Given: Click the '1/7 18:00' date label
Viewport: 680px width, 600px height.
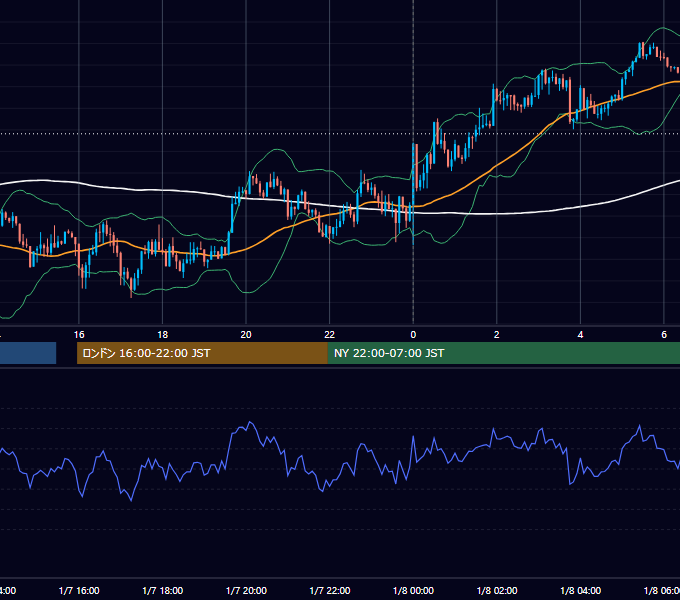Looking at the screenshot, I should [x=163, y=590].
